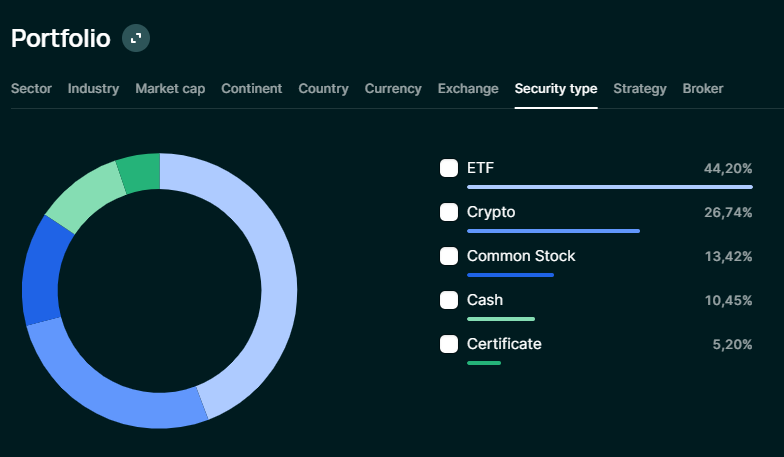
Task: Open the Industry tab
Action: (93, 88)
